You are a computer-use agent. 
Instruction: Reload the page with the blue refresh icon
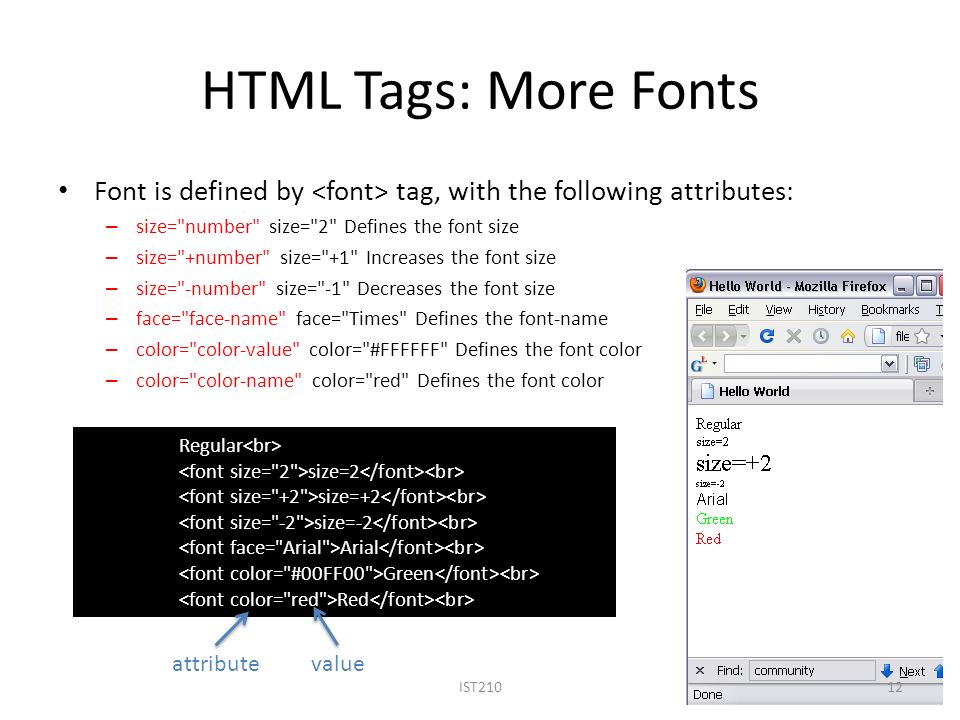coord(767,336)
